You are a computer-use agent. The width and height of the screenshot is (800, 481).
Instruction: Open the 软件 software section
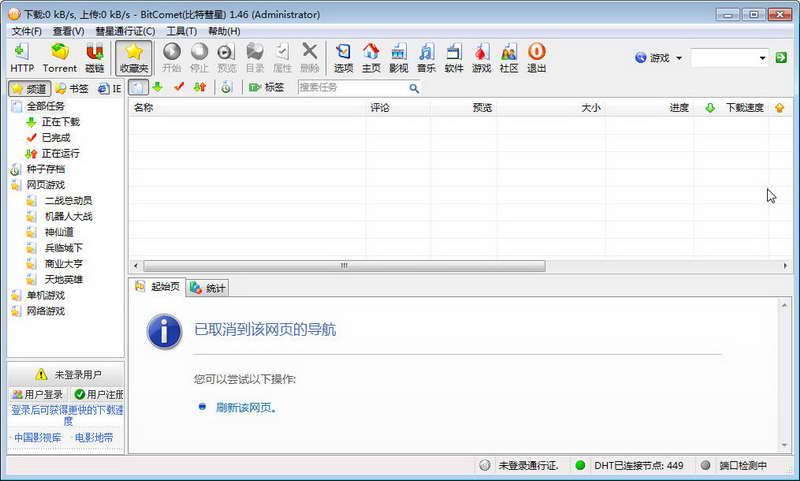coord(454,58)
